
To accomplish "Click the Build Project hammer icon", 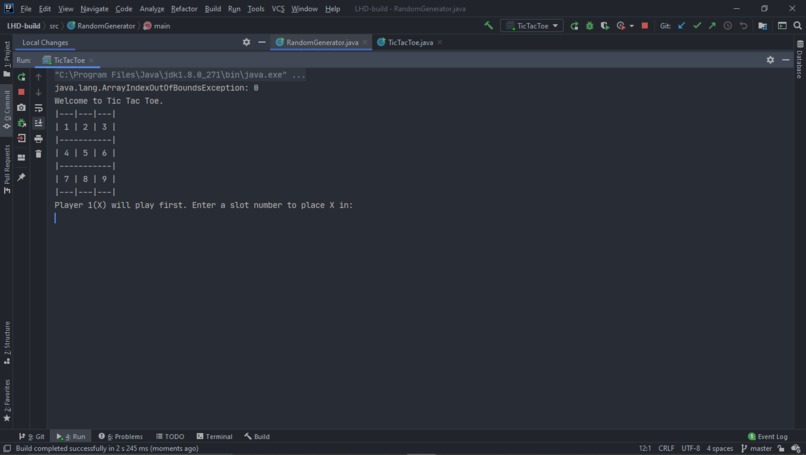I will click(x=488, y=26).
